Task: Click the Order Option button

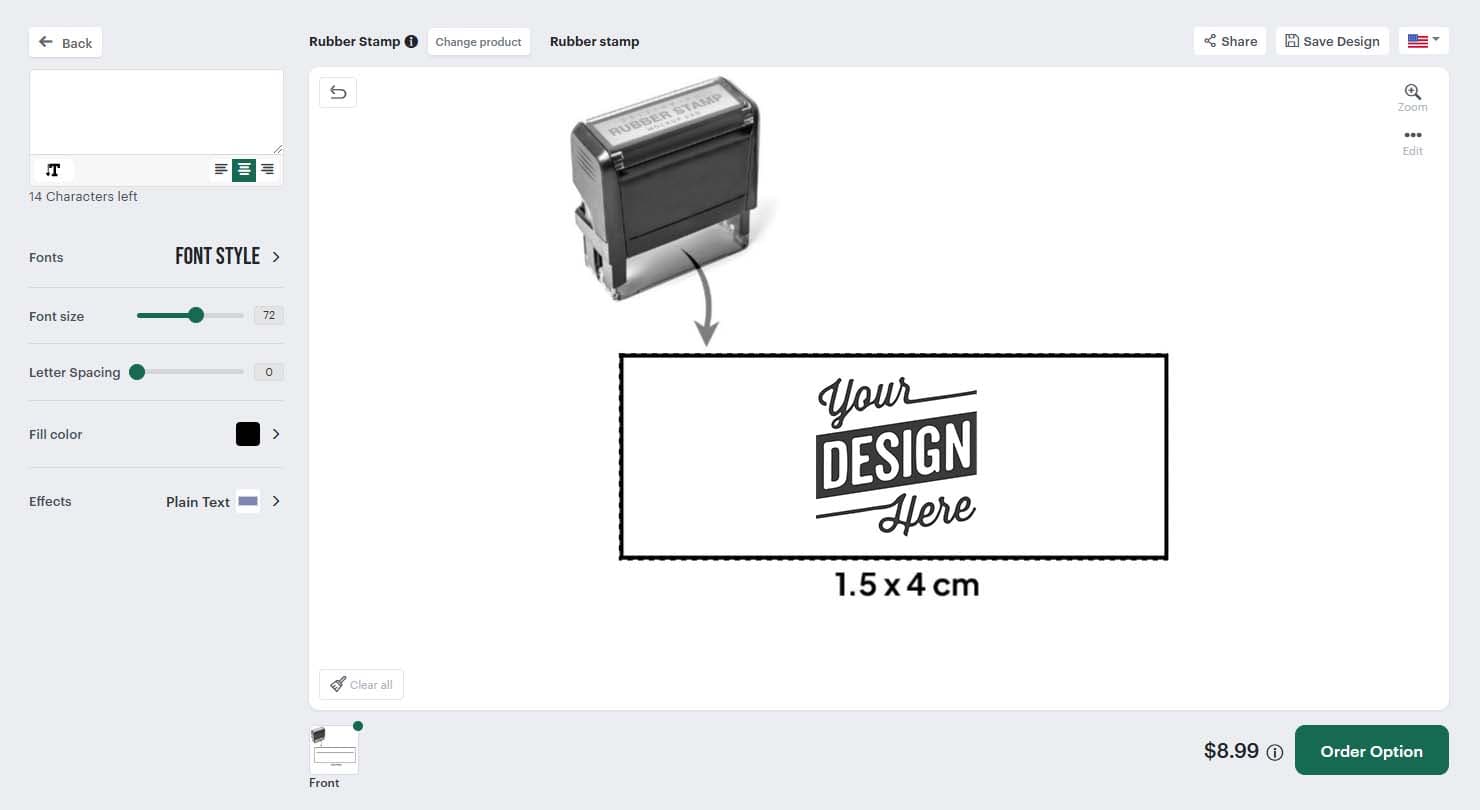Action: [1371, 751]
